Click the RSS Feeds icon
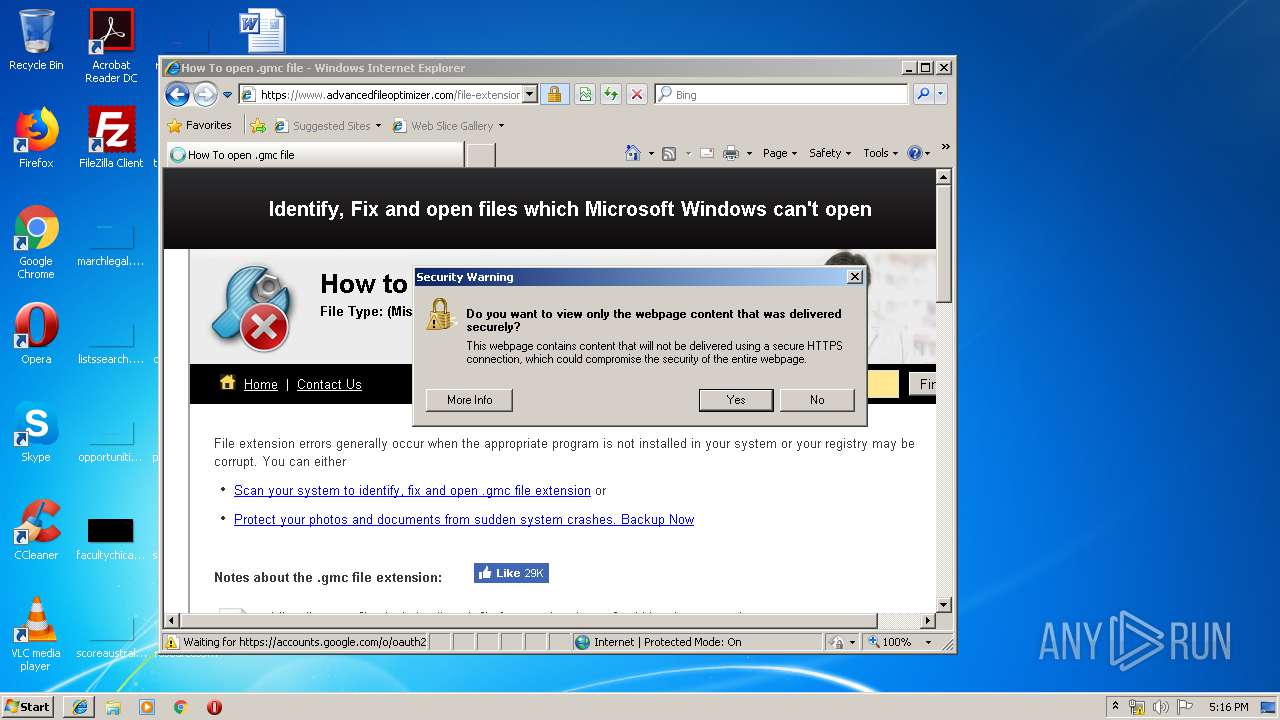The image size is (1280, 720). (669, 153)
